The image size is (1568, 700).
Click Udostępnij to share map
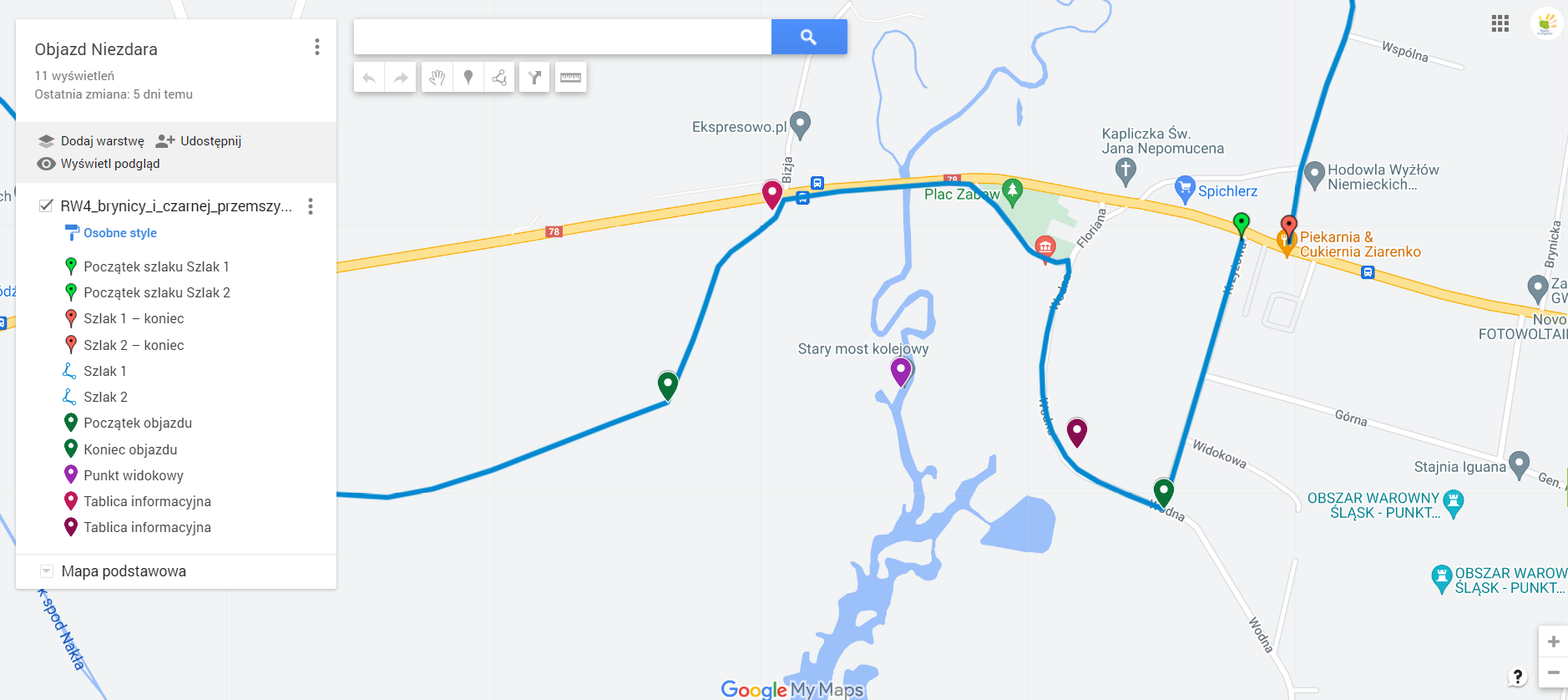click(199, 141)
